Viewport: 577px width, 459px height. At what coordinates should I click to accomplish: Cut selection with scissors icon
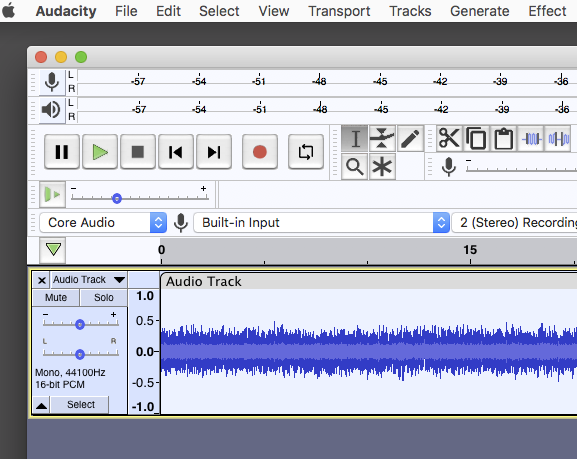(449, 139)
